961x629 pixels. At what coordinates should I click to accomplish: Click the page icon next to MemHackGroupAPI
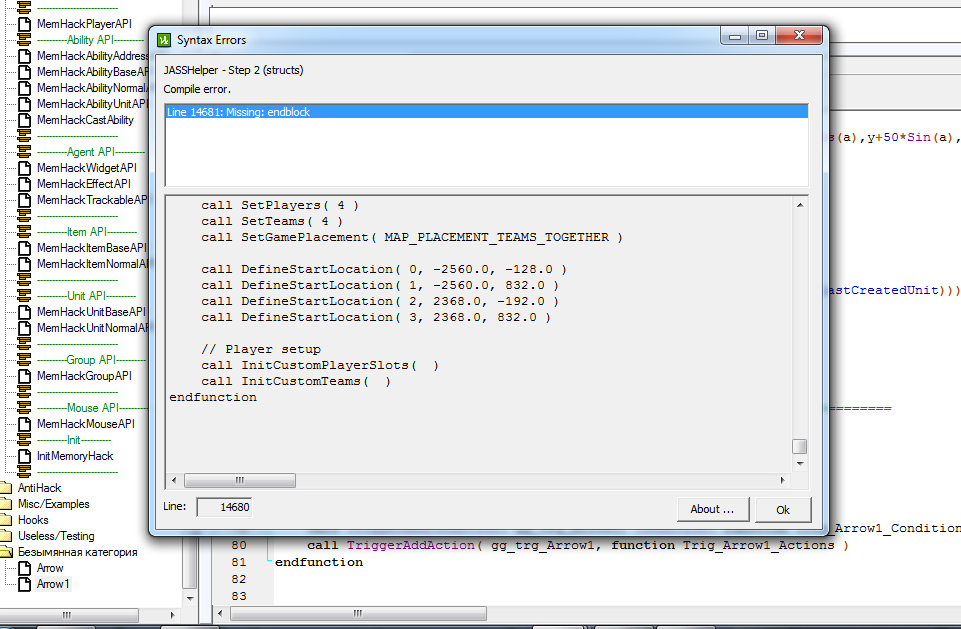pyautogui.click(x=25, y=376)
